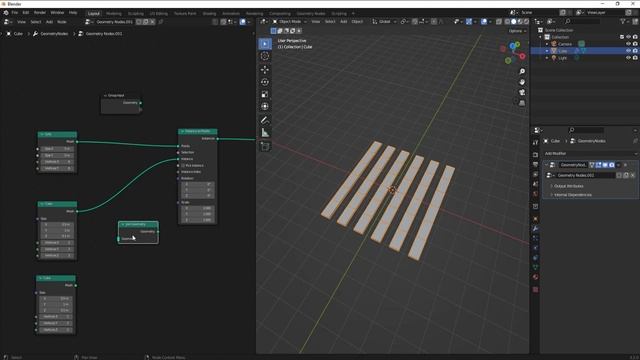
Task: Click the outliner filter funnel icon
Action: click(623, 21)
